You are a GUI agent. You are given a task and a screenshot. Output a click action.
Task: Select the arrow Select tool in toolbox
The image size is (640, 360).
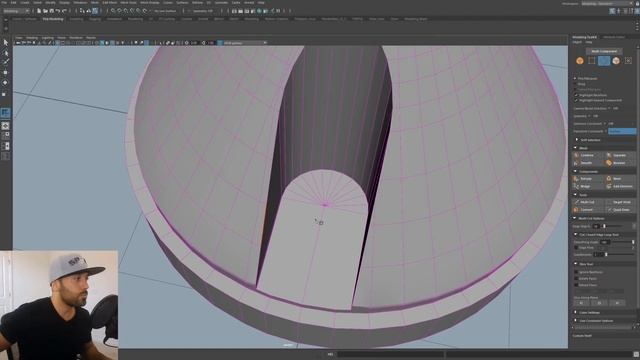click(x=5, y=43)
